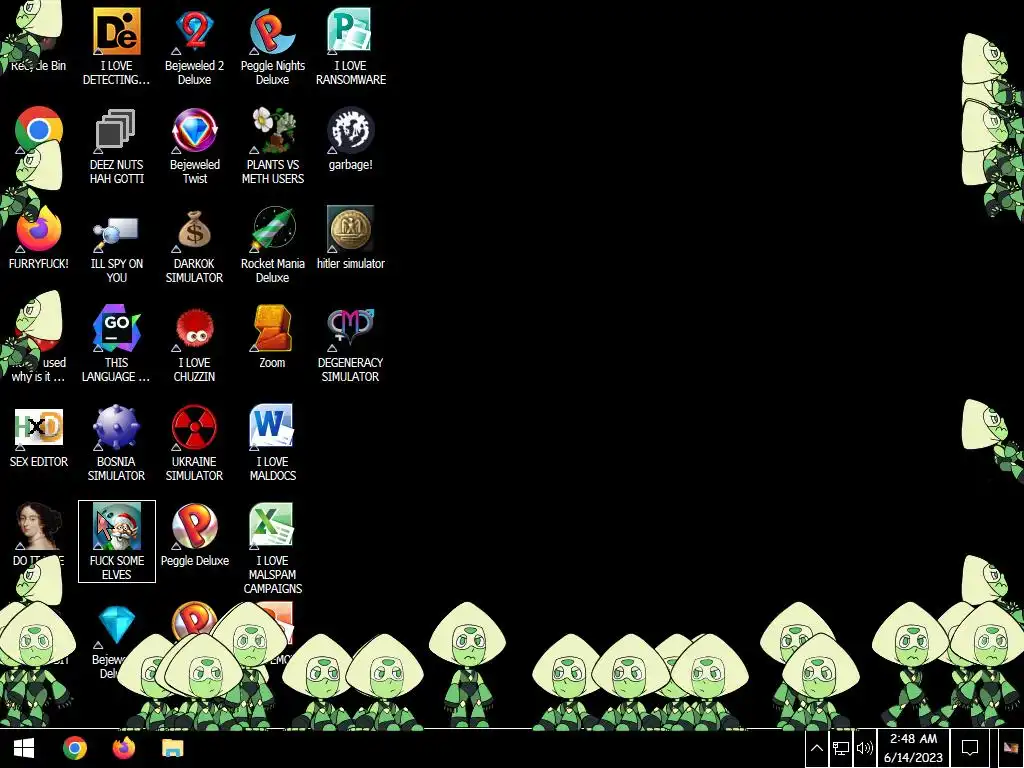1024x768 pixels.
Task: Open I LOVE MALSPAM CAMPAIGNS Excel icon
Action: tap(272, 525)
